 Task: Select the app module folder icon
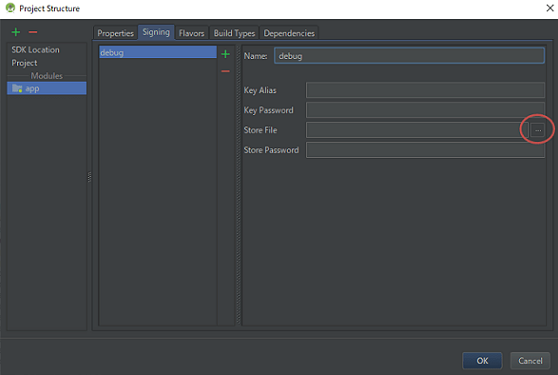(17, 88)
